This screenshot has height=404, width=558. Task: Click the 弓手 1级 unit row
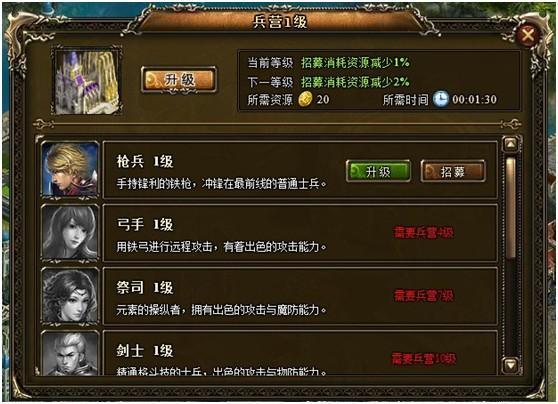click(x=300, y=232)
